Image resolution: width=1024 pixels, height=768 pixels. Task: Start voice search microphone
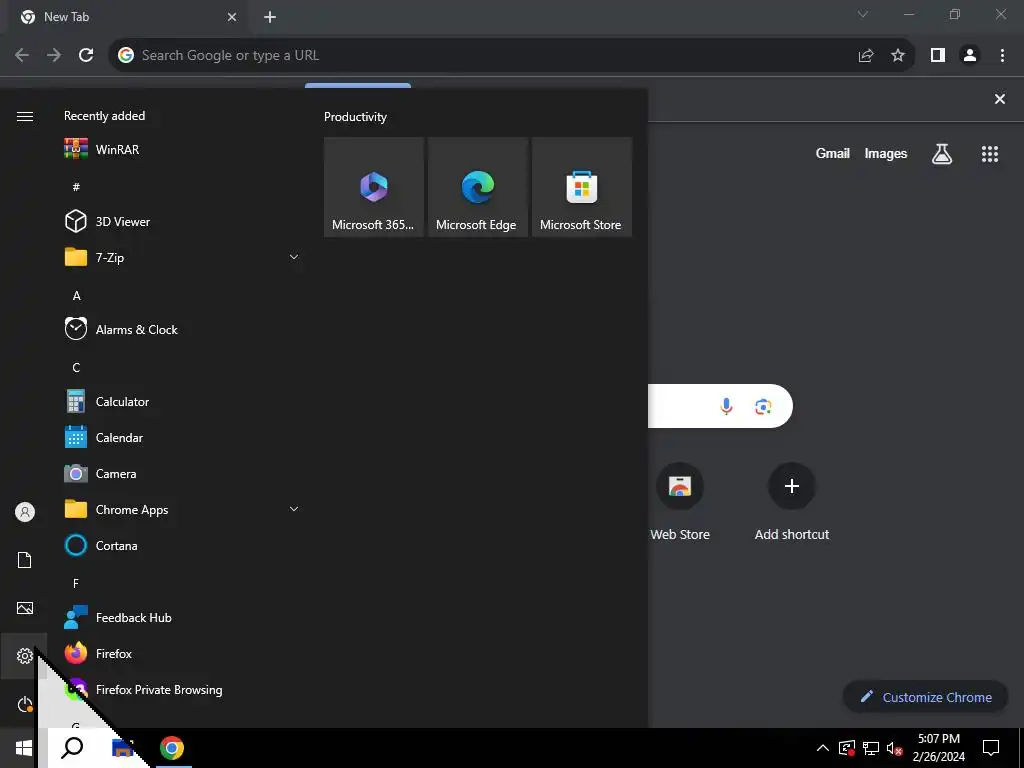(726, 406)
